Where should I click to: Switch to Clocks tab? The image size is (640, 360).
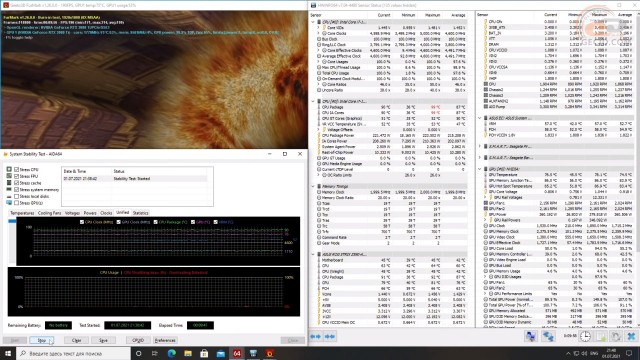pyautogui.click(x=106, y=213)
